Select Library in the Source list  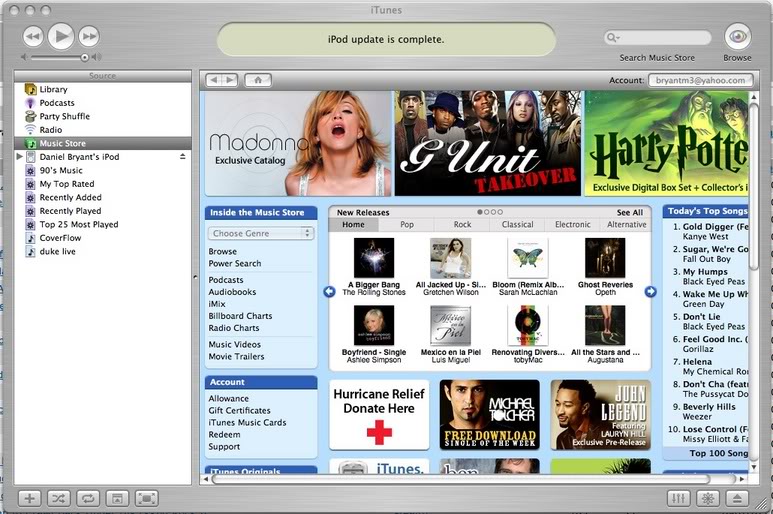103,89
